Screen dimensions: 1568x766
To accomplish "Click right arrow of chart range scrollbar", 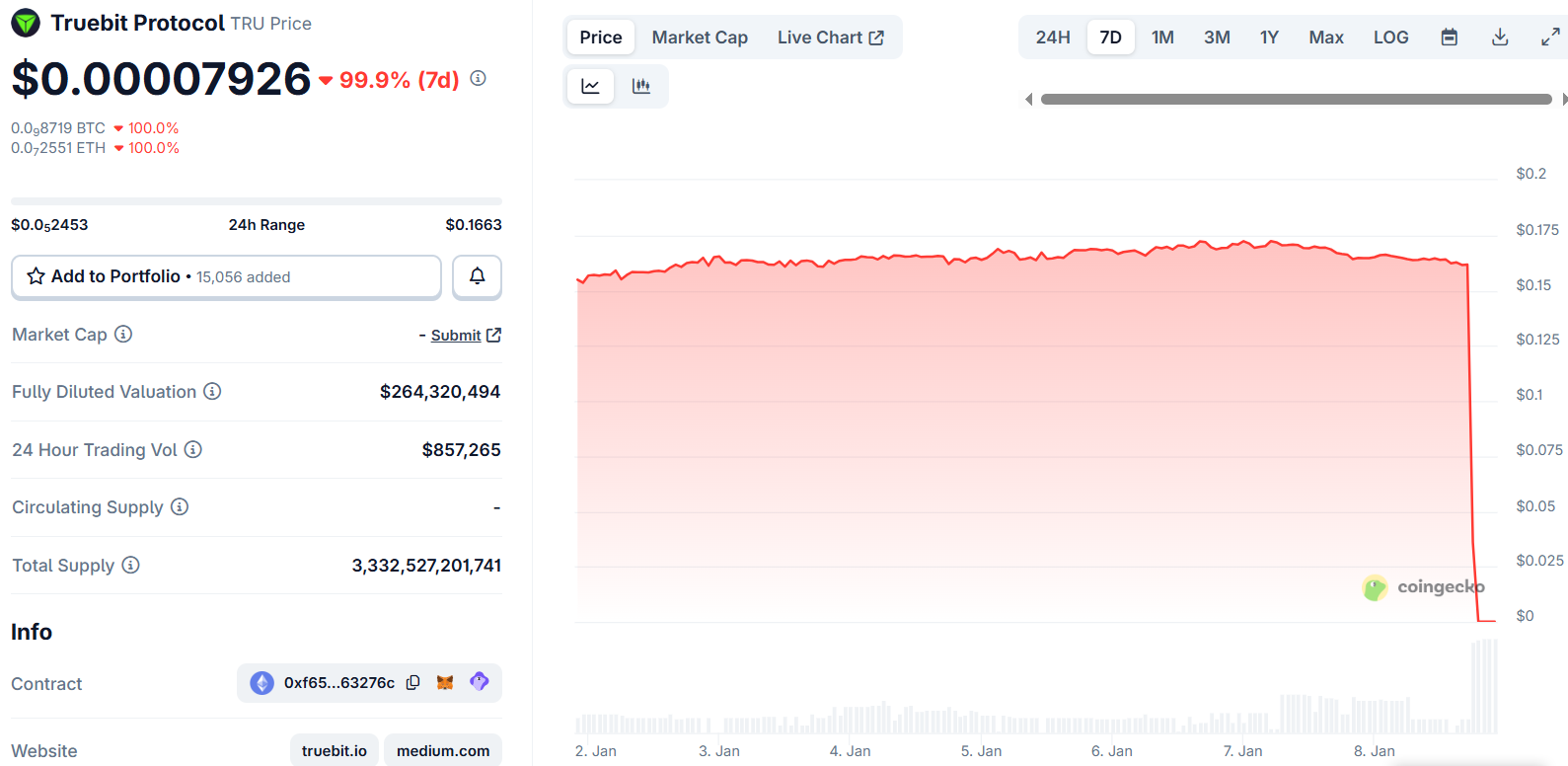I will point(1564,99).
